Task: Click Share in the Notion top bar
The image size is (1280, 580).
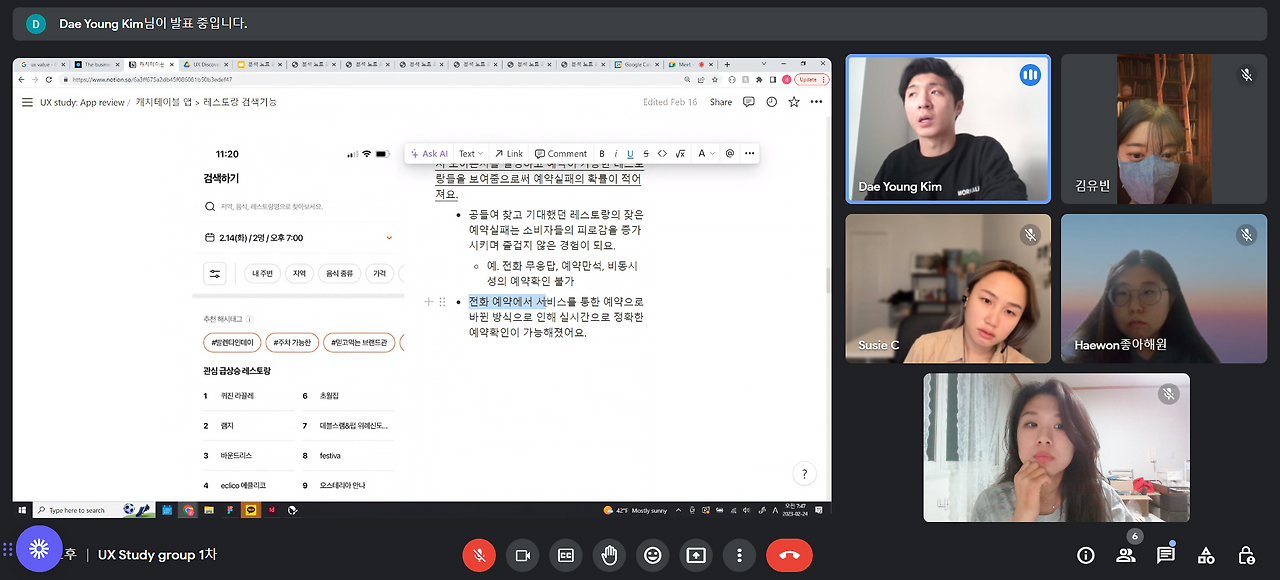Action: pos(721,102)
